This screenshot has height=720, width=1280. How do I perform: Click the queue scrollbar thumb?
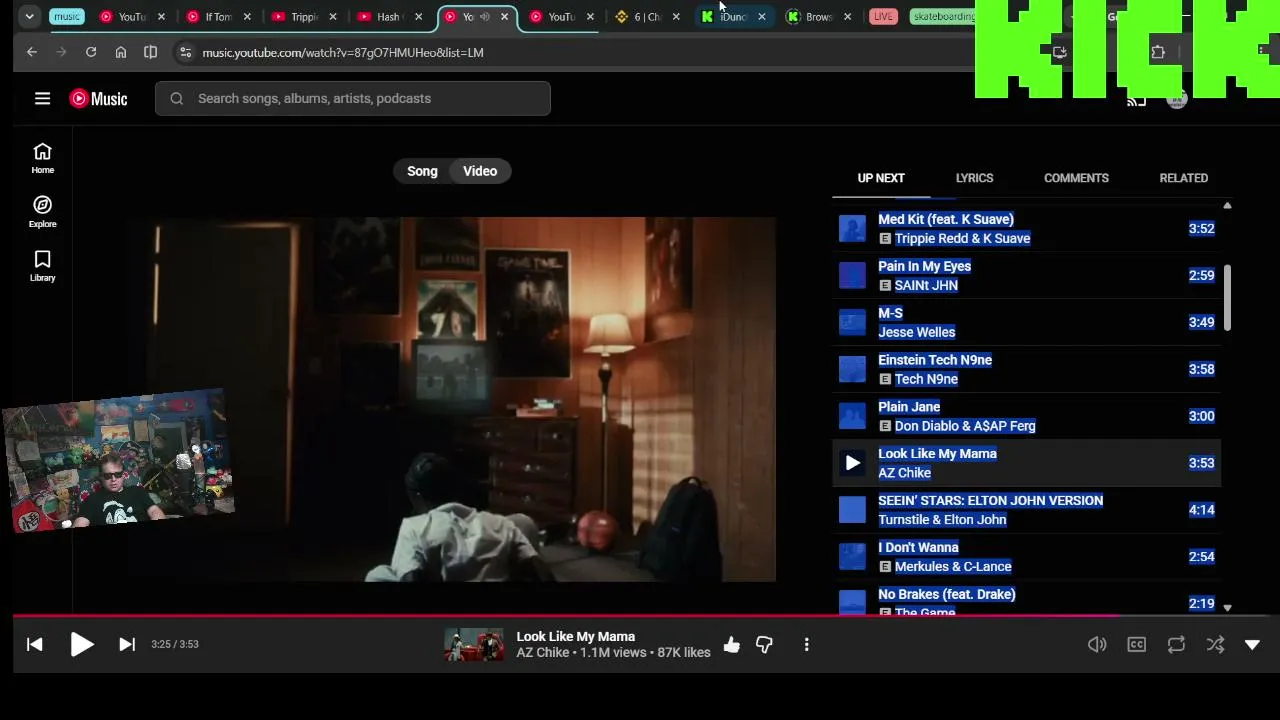[1227, 297]
